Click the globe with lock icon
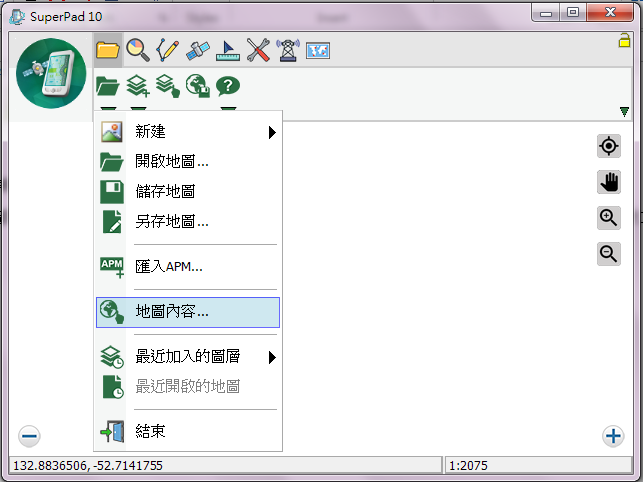Screen dimensions: 643x482 tap(198, 86)
